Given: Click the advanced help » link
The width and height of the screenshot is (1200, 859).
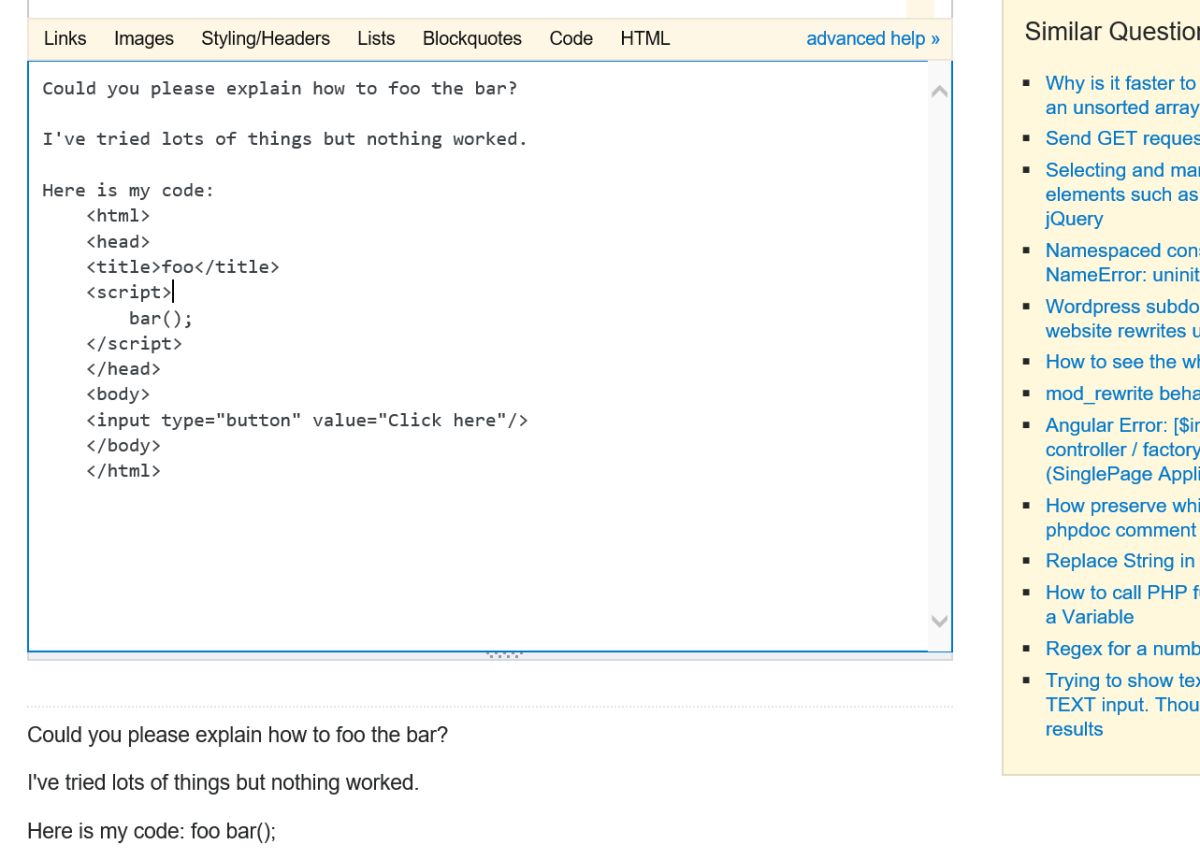Looking at the screenshot, I should point(873,39).
